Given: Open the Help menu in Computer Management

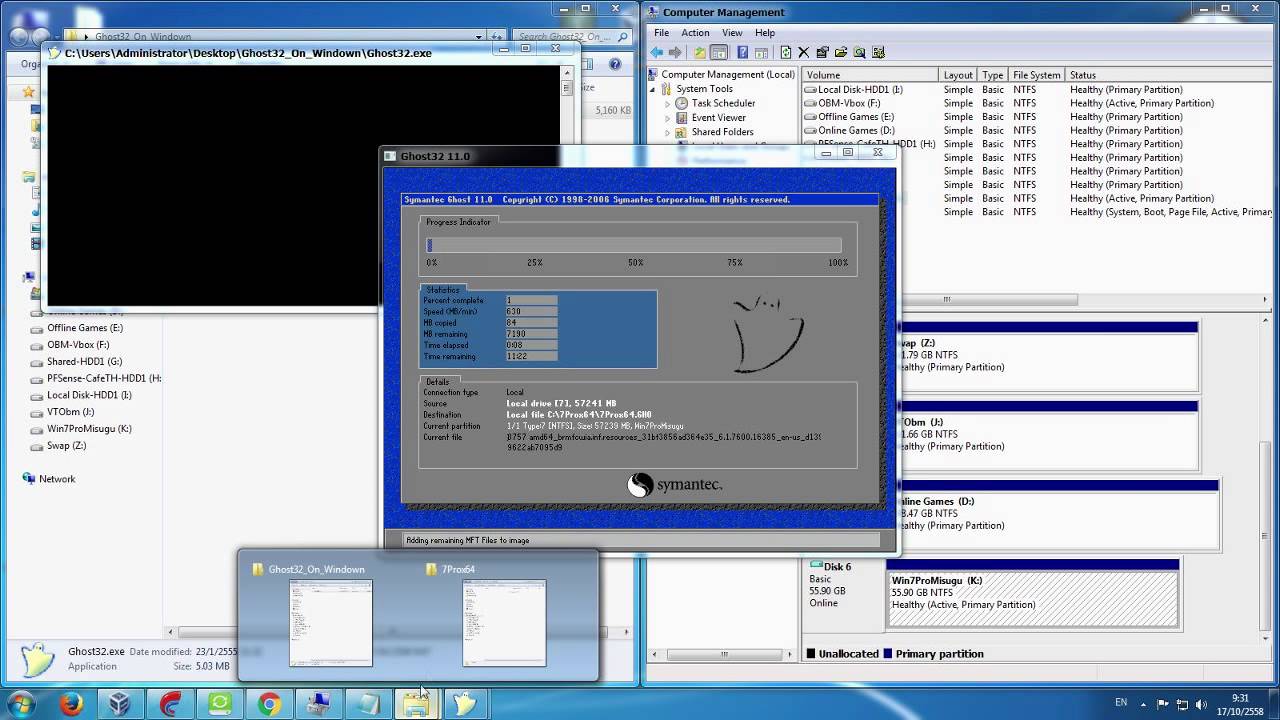Looking at the screenshot, I should 765,33.
